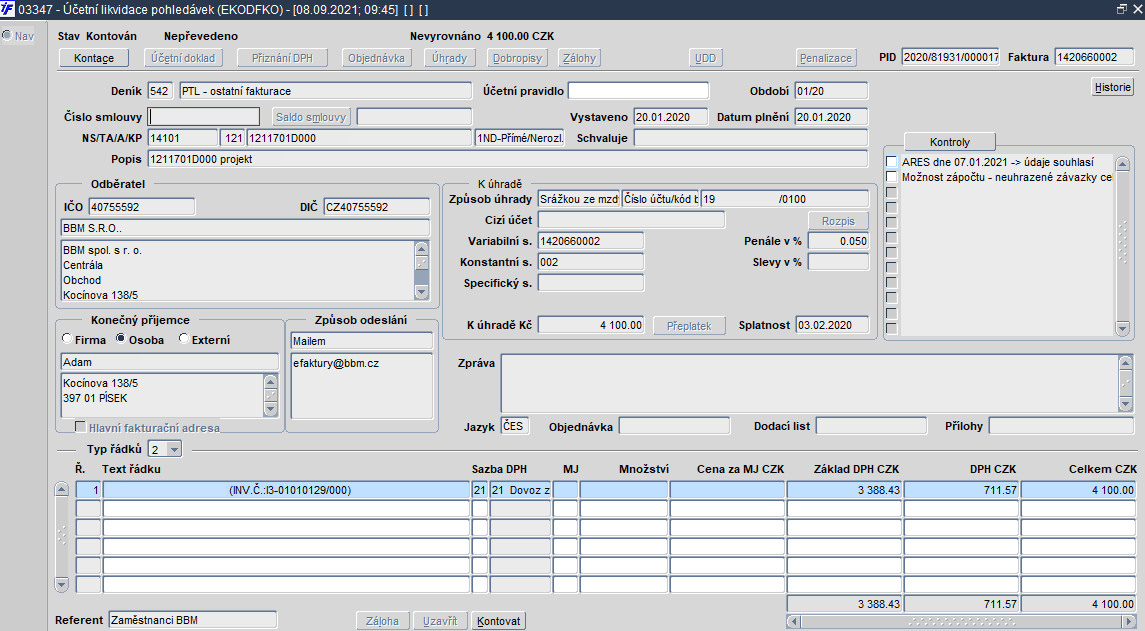The height and width of the screenshot is (631, 1145).
Task: Click the Zpráva text area
Action: point(809,383)
